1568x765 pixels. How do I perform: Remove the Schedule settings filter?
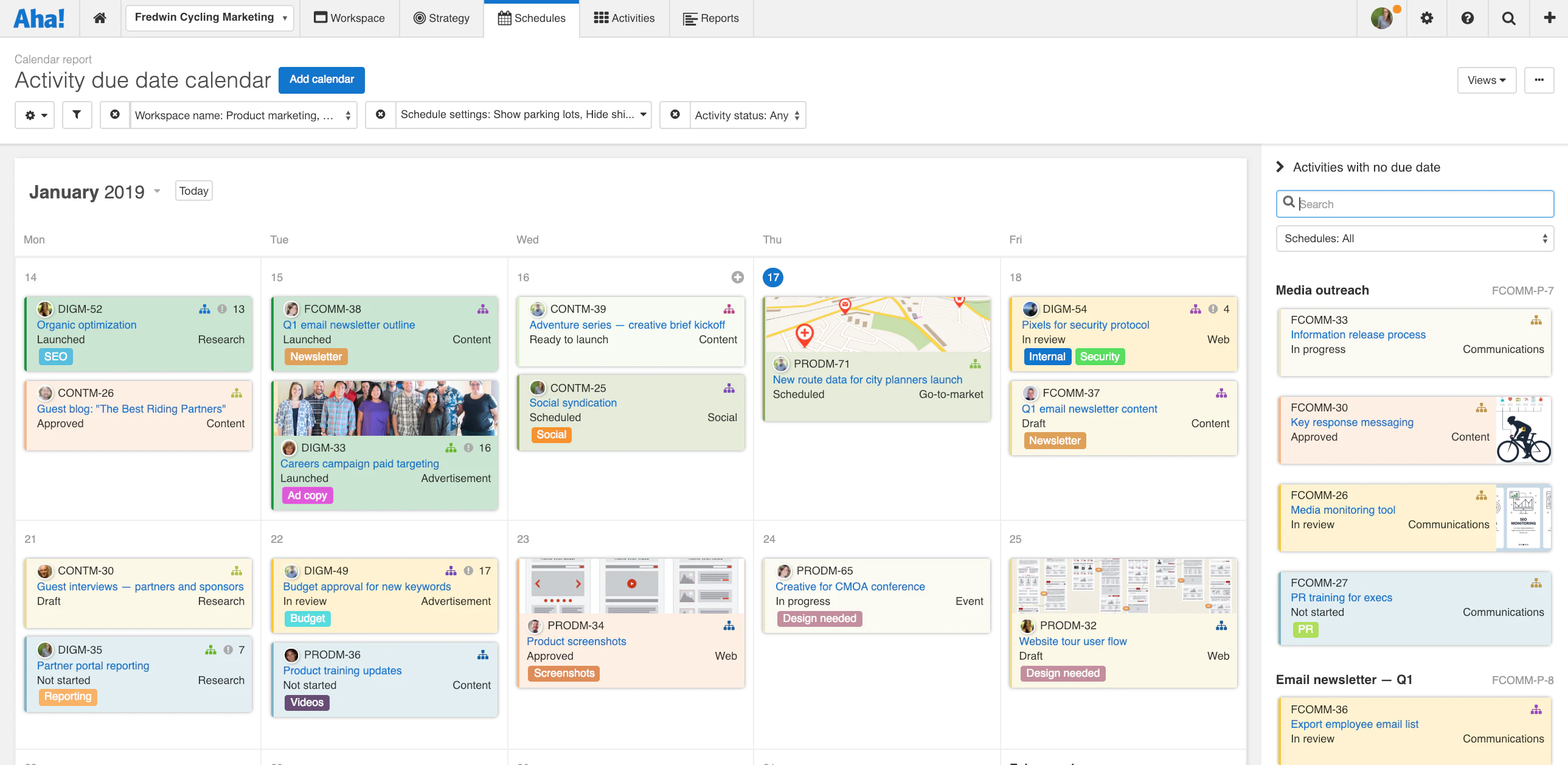pyautogui.click(x=380, y=114)
